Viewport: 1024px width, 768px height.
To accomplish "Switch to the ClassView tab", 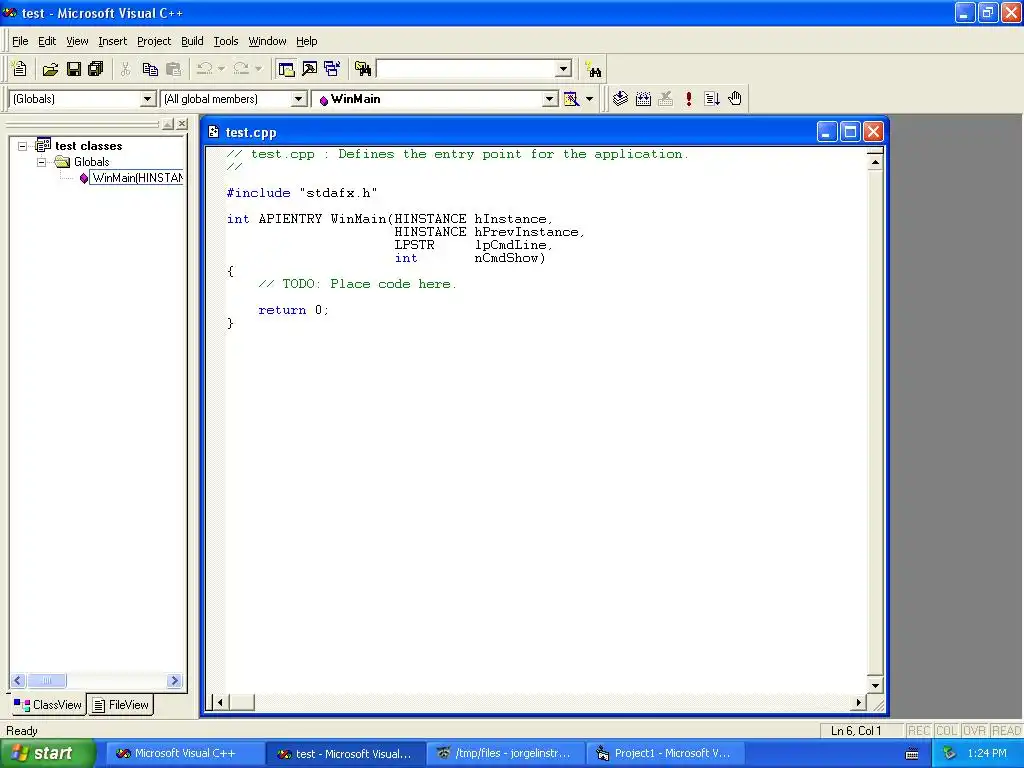I will pos(48,705).
